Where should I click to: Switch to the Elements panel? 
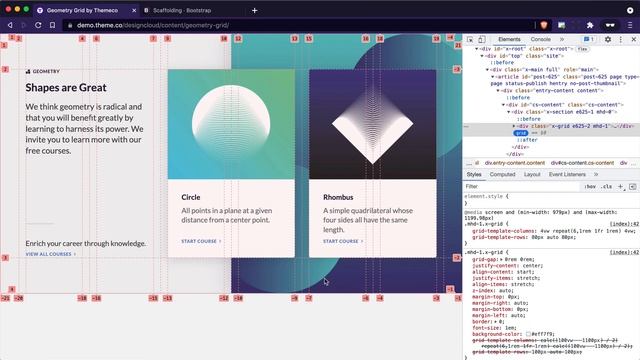tap(509, 39)
